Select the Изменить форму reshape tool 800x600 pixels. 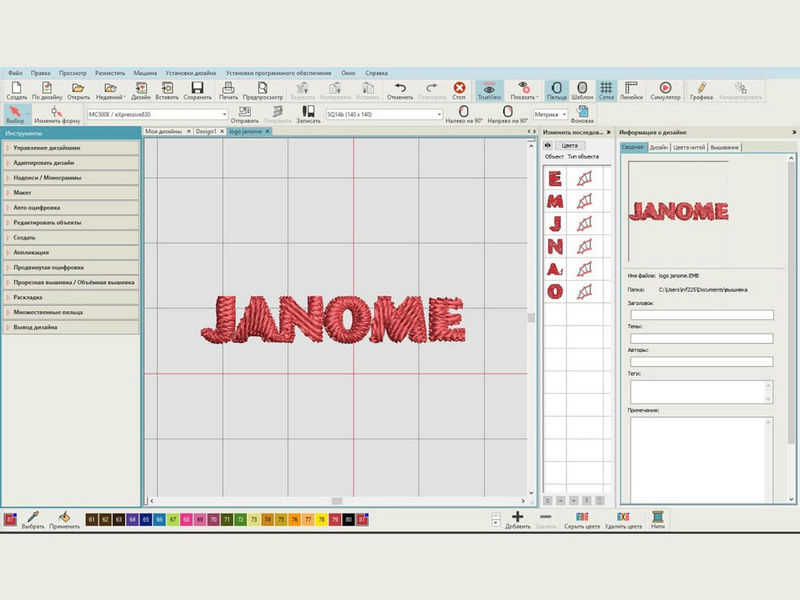[x=57, y=114]
